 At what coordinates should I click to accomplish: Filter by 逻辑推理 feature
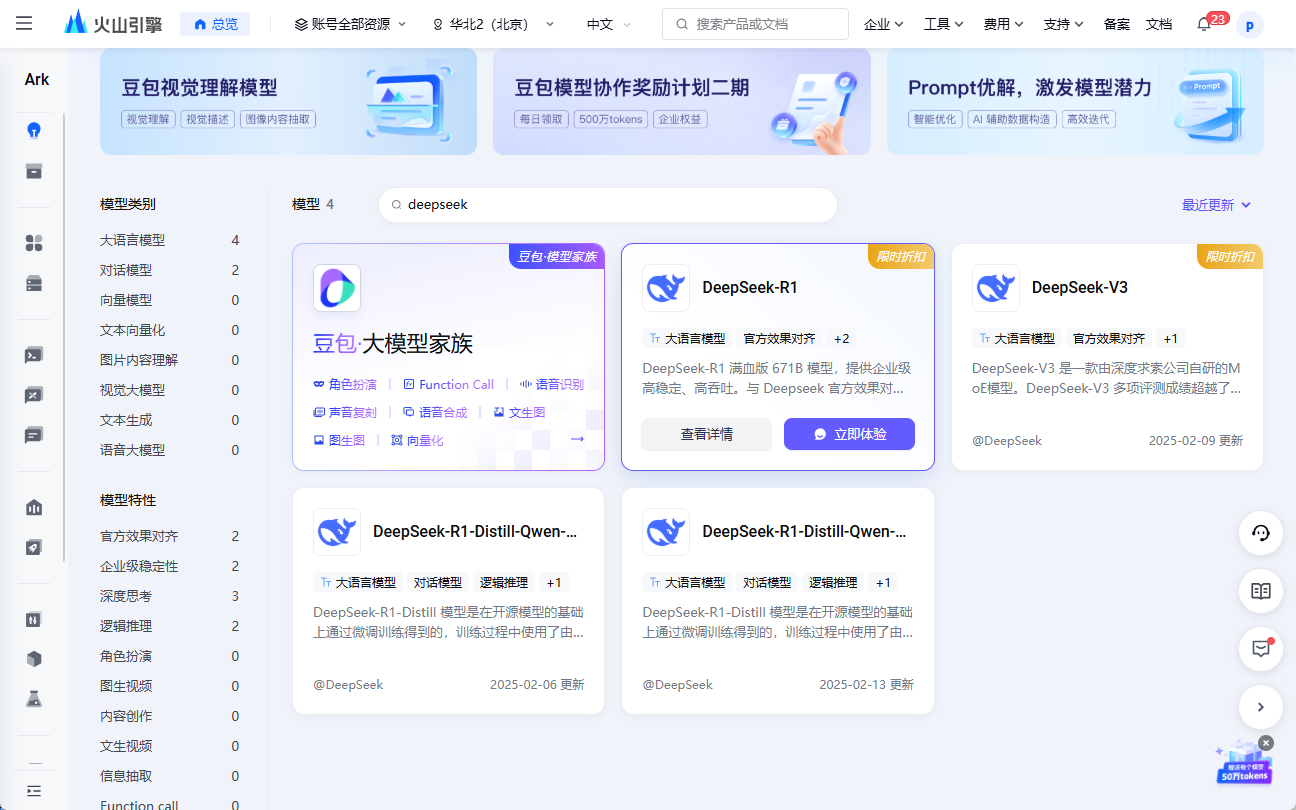[x=170, y=626]
